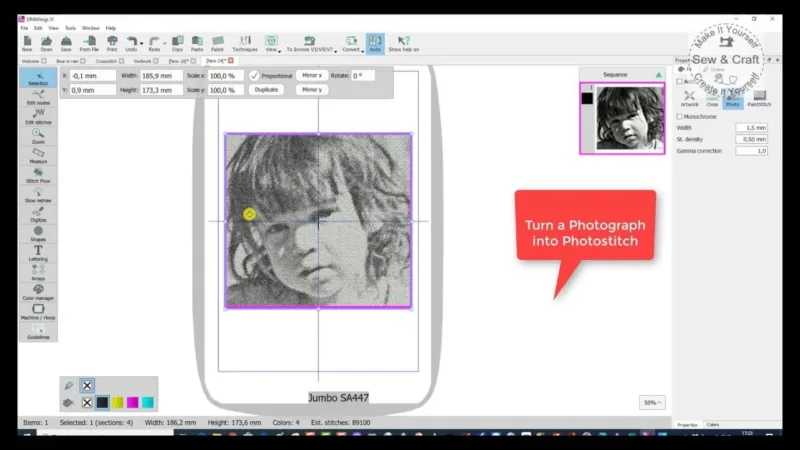The image size is (800, 450).
Task: Pick the yellow color swatch
Action: 118,403
